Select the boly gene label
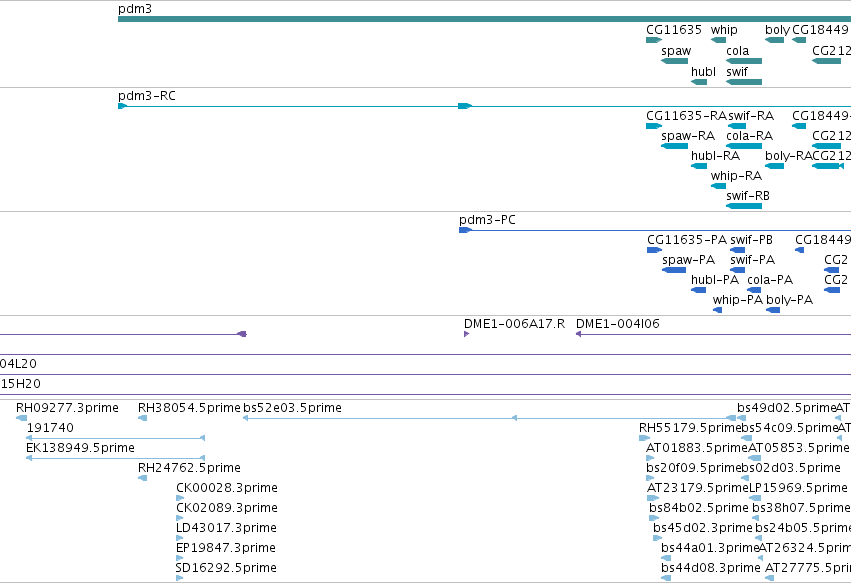 (x=777, y=30)
